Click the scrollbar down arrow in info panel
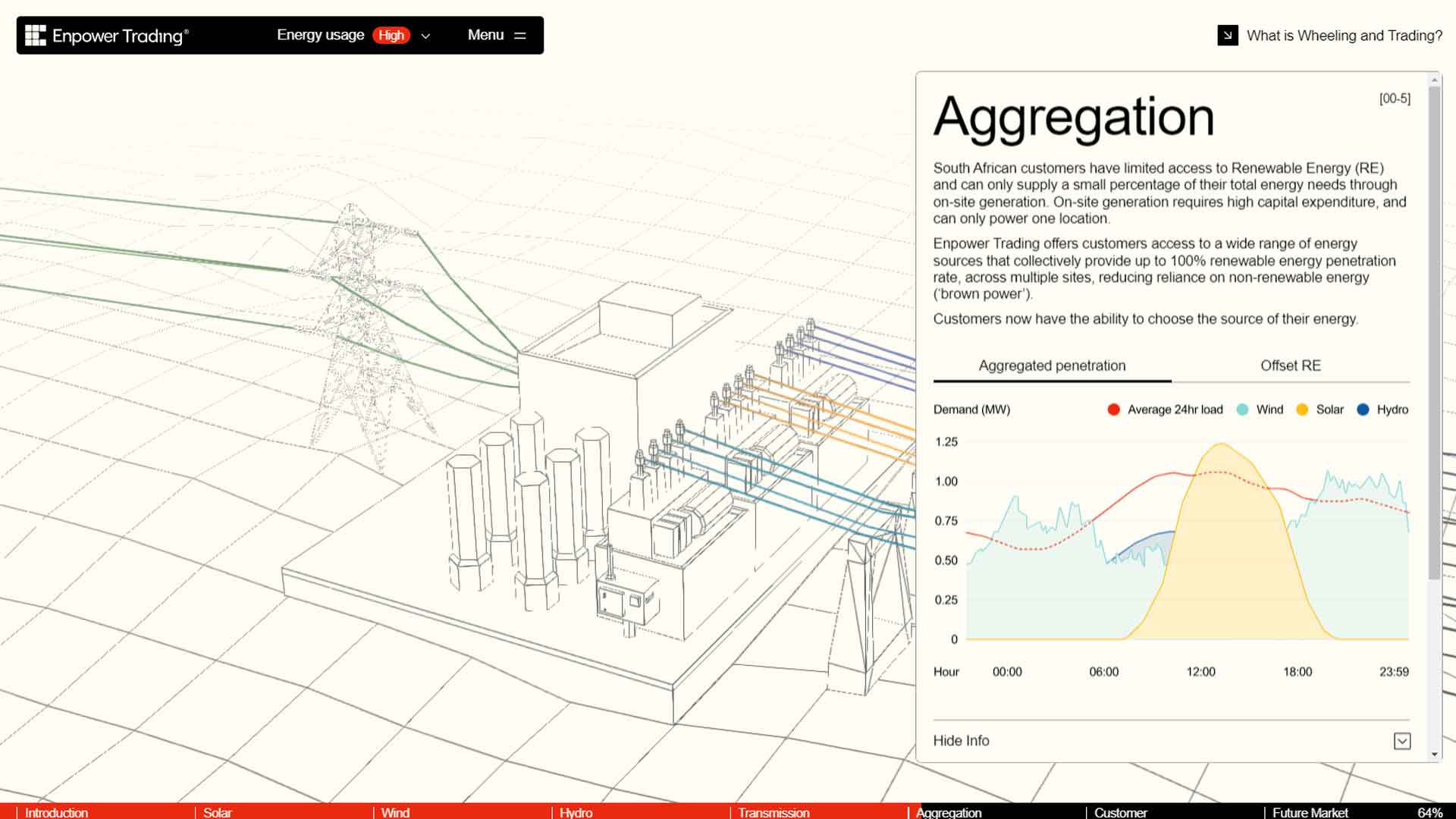This screenshot has height=819, width=1456. click(1434, 755)
